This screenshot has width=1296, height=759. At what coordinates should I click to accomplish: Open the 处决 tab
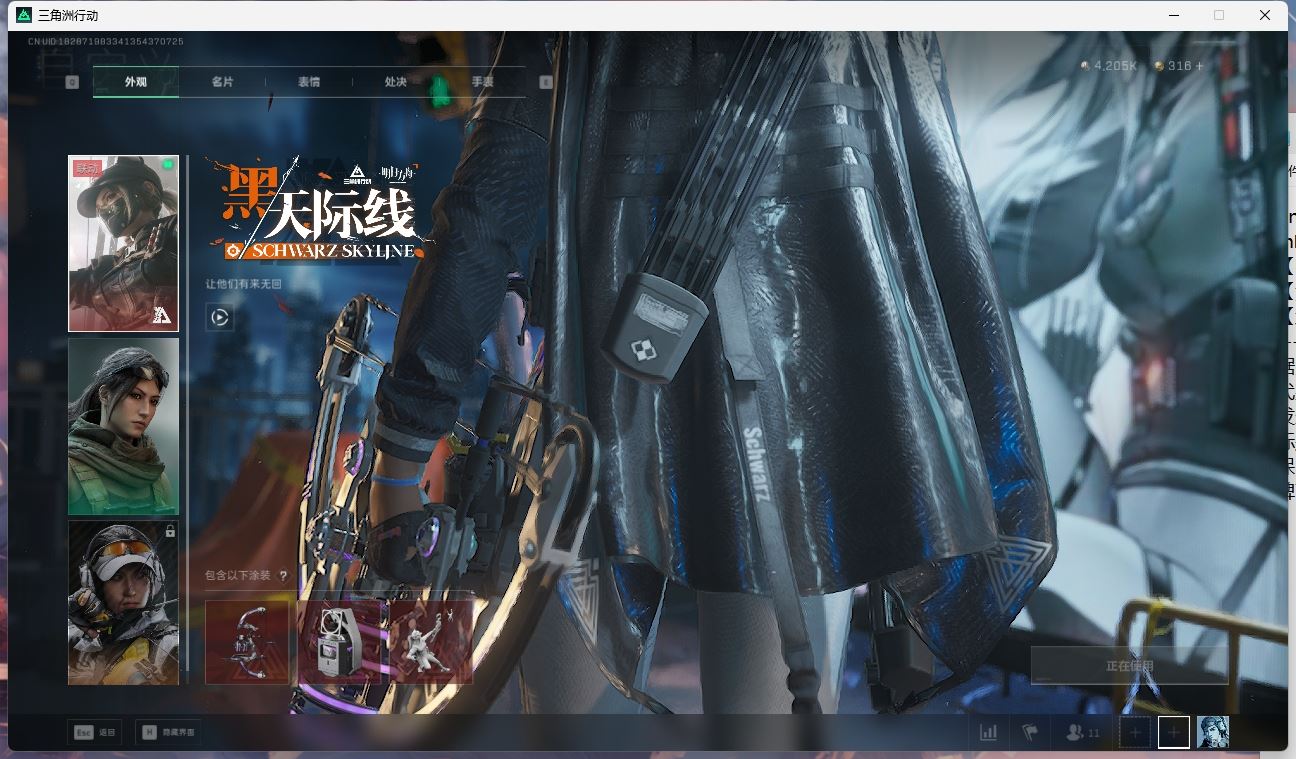pos(396,82)
